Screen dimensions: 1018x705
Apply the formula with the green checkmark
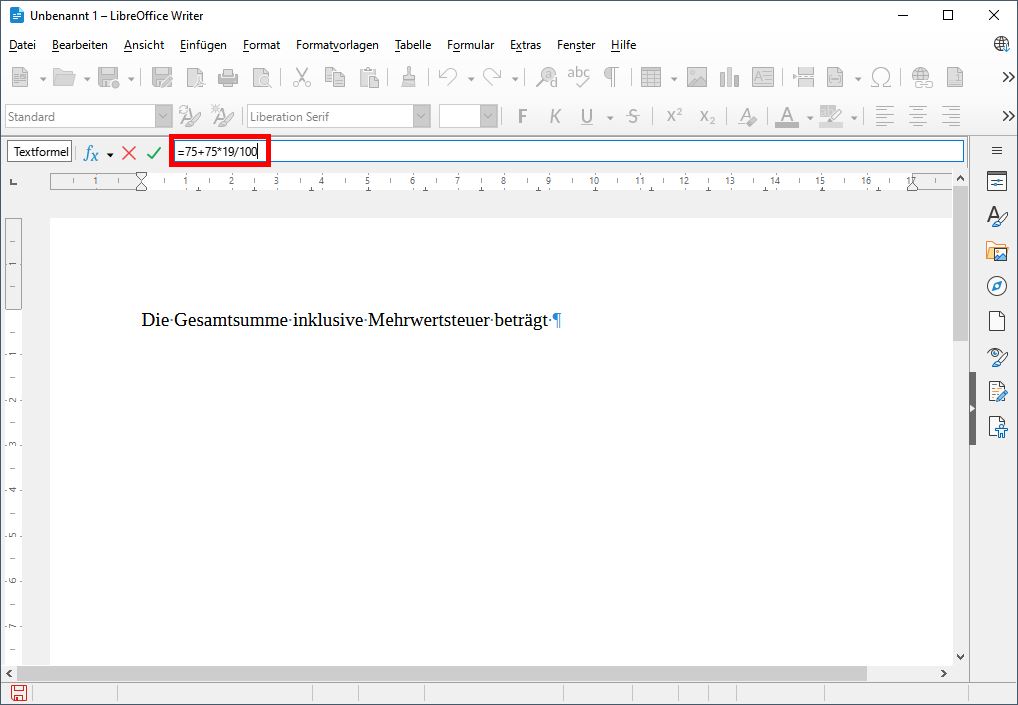click(153, 151)
